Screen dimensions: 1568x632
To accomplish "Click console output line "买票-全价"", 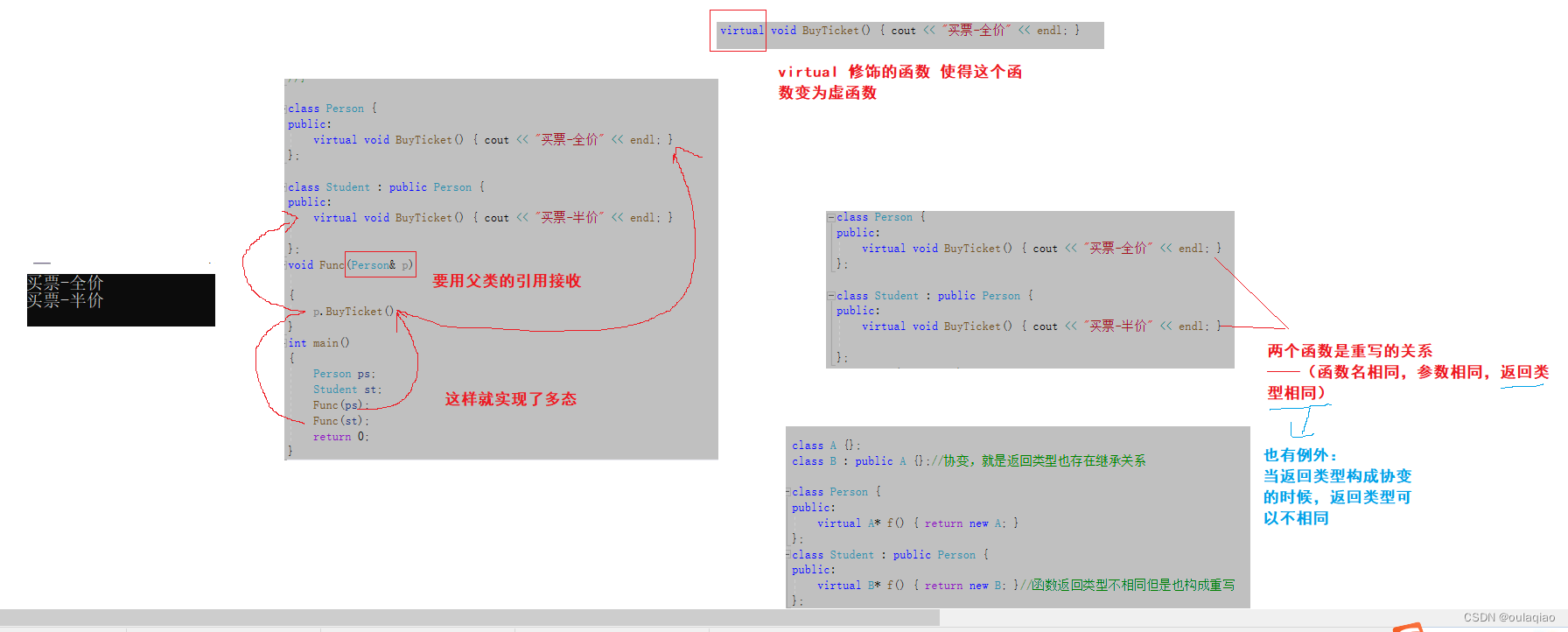I will 66,283.
